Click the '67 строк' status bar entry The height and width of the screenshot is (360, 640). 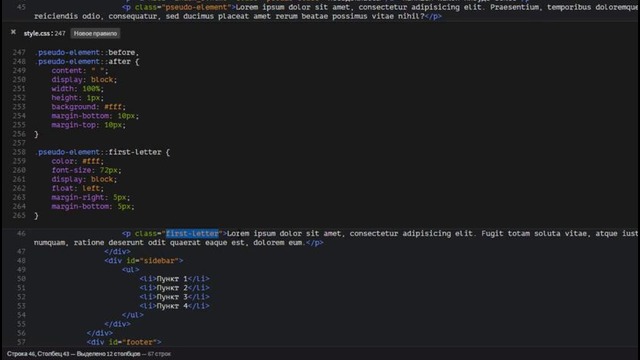pos(159,354)
